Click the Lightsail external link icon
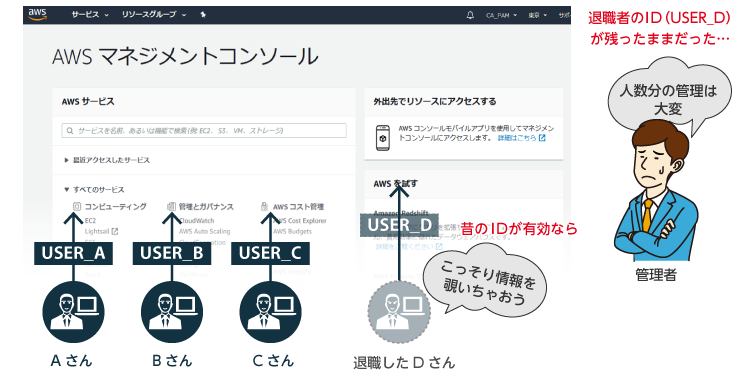Image resolution: width=750 pixels, height=379 pixels. 115,231
